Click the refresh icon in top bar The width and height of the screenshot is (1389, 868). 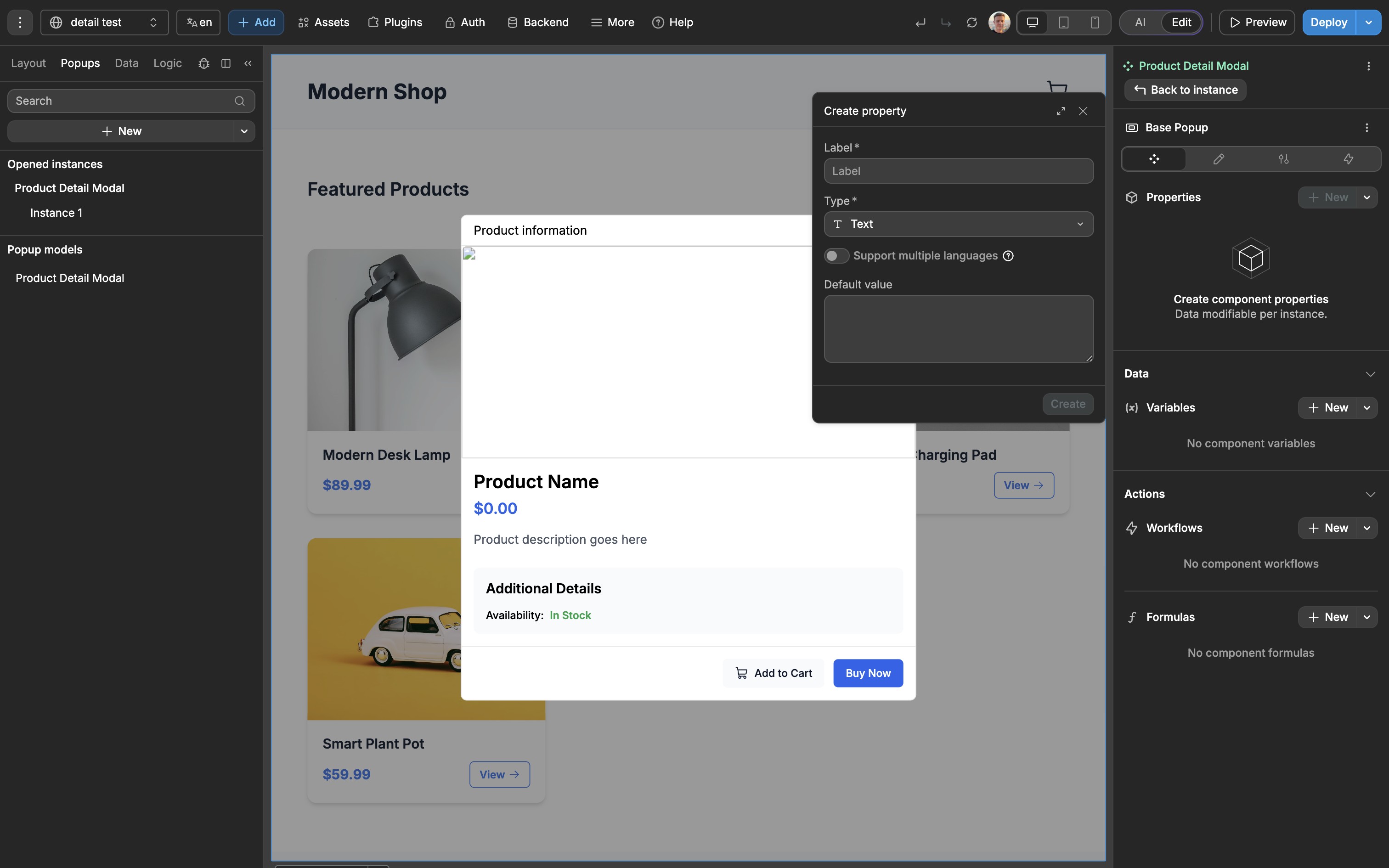tap(972, 23)
